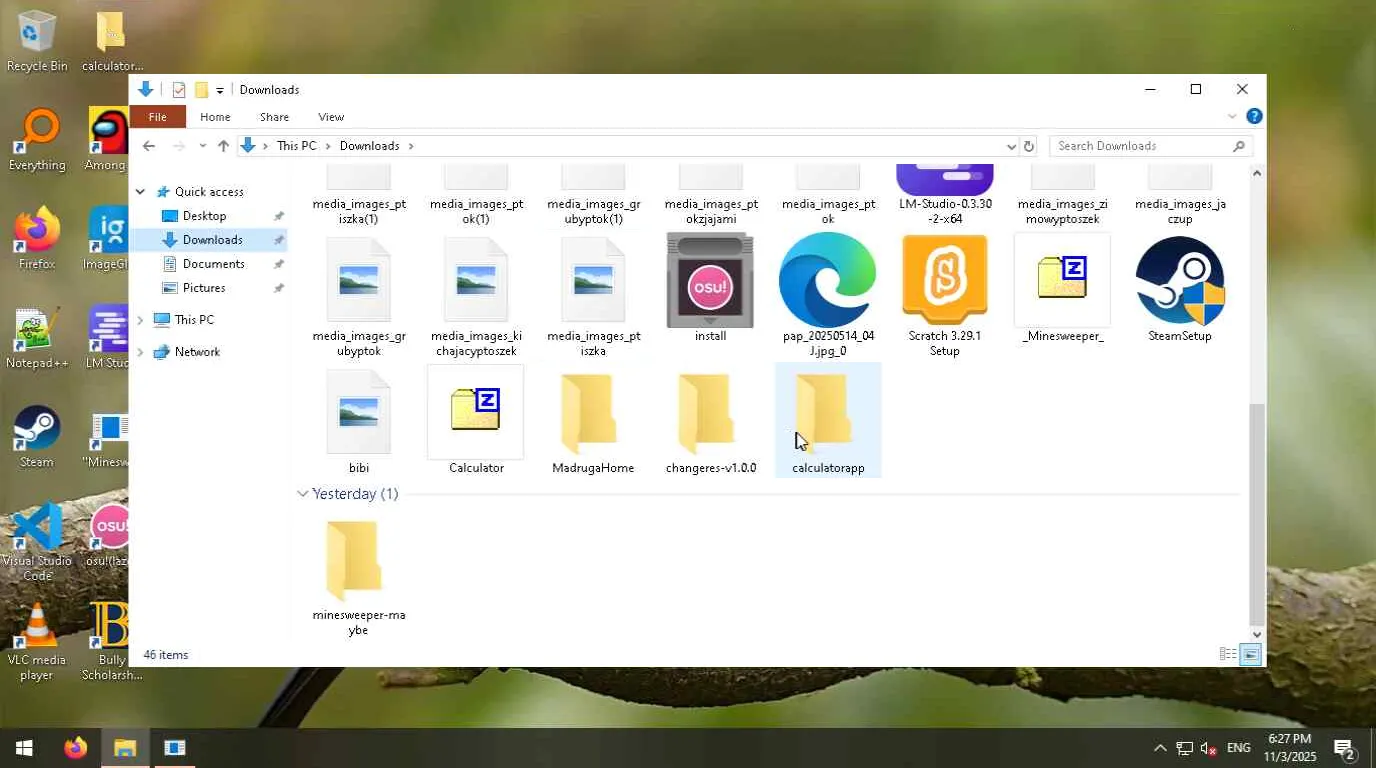Refresh the Downloads folder view
The width and height of the screenshot is (1376, 768).
click(1028, 146)
